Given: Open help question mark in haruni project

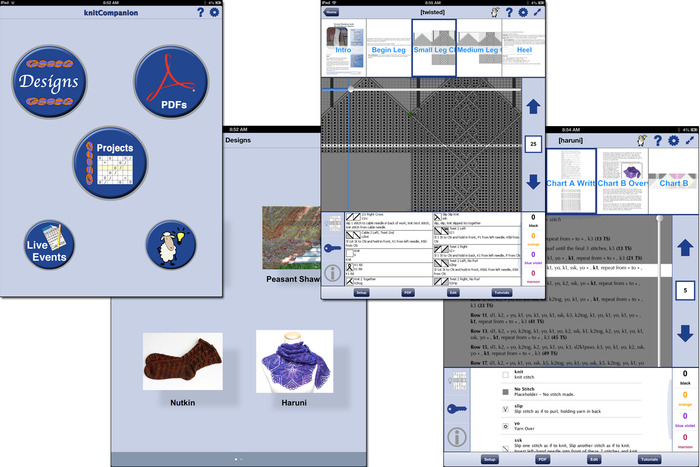Looking at the screenshot, I should (658, 141).
